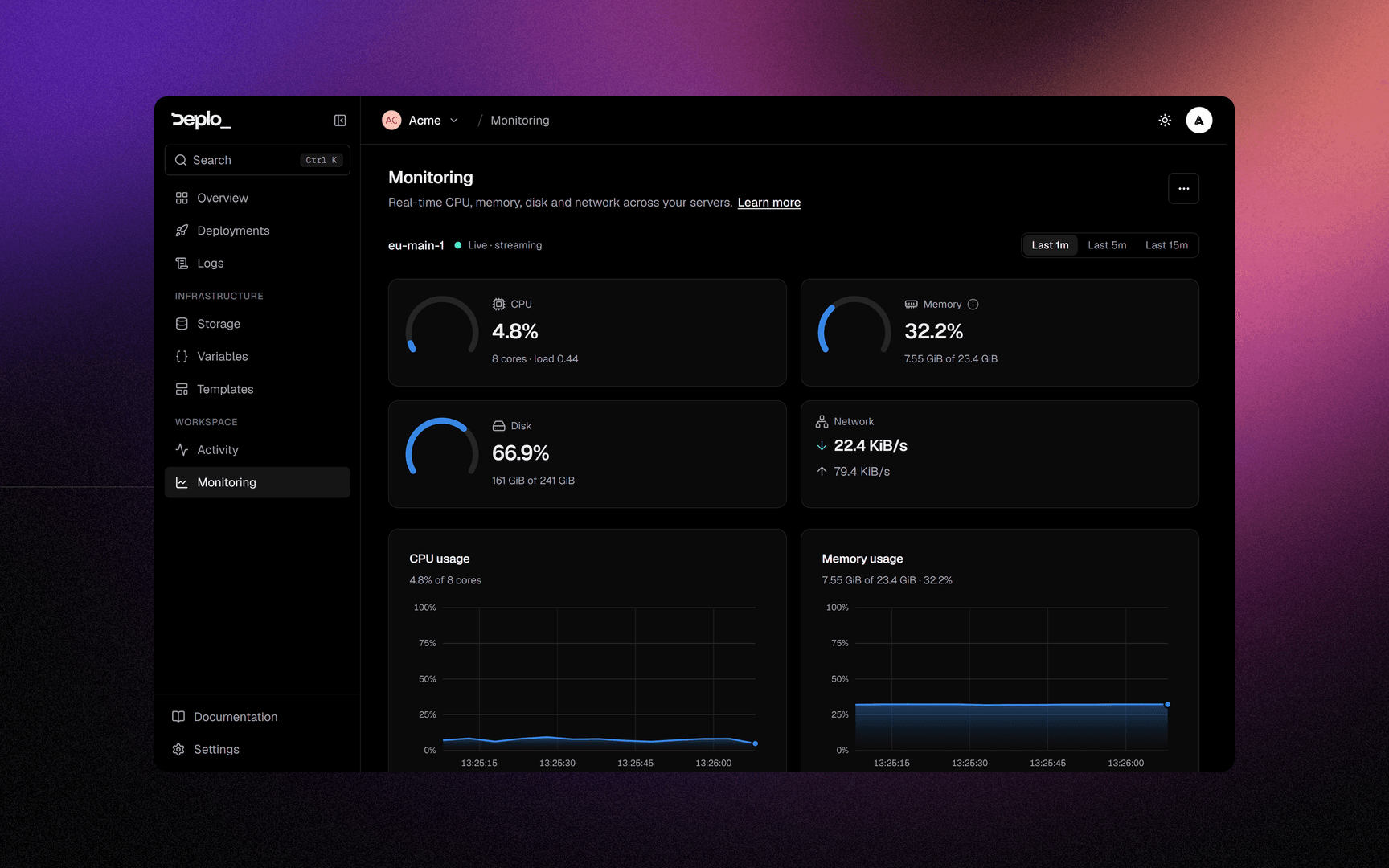
Task: Click the eu-main-1 server name
Action: (x=416, y=245)
